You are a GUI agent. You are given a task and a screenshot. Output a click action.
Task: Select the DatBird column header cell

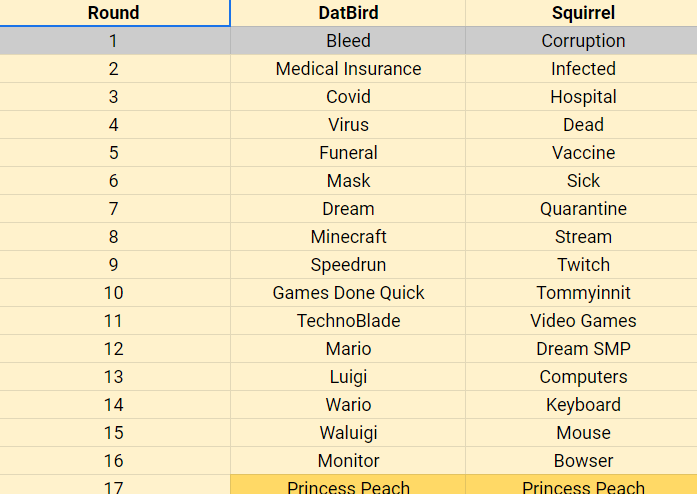tap(348, 13)
